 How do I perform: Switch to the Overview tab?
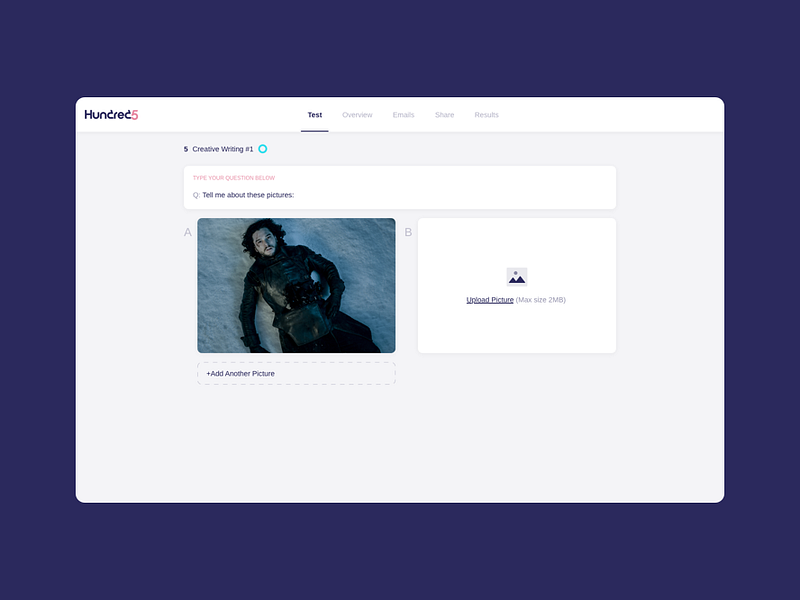pyautogui.click(x=357, y=115)
